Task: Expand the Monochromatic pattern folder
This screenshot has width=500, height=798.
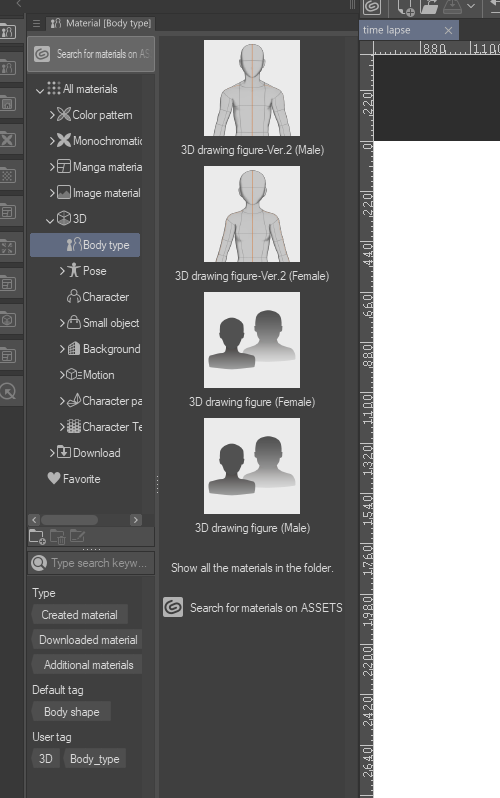Action: [52, 140]
